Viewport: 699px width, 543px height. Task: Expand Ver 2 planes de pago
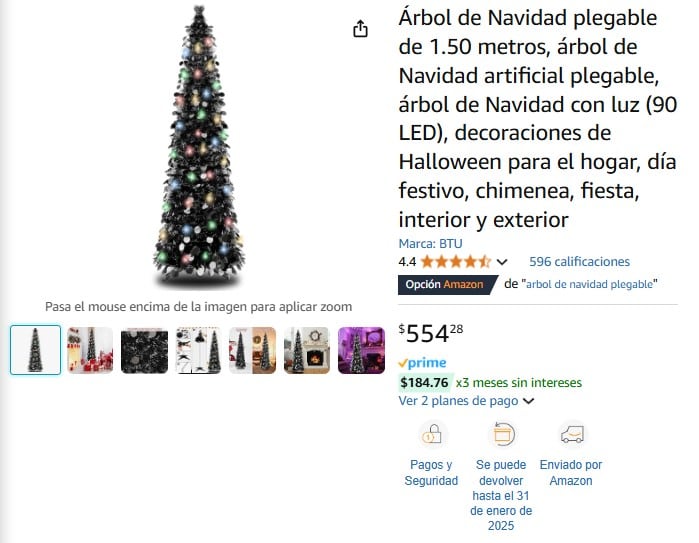(466, 401)
